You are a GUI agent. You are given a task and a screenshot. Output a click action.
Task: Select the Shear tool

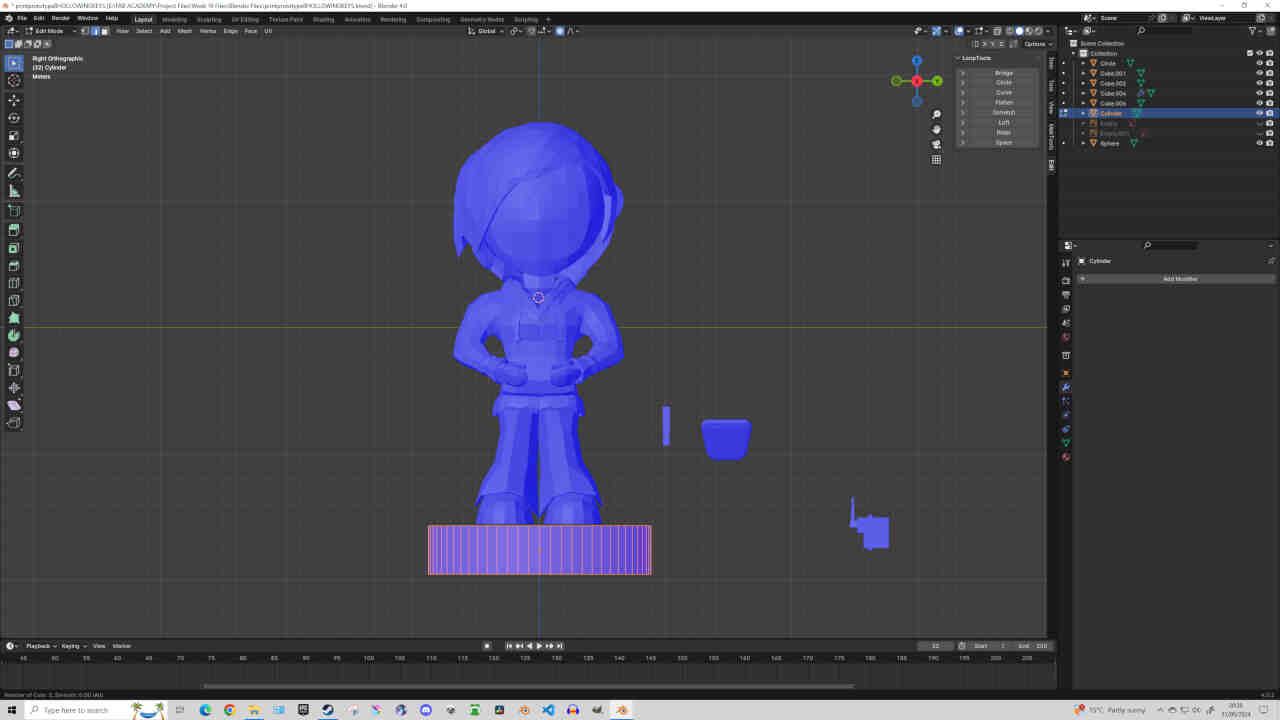tap(14, 405)
